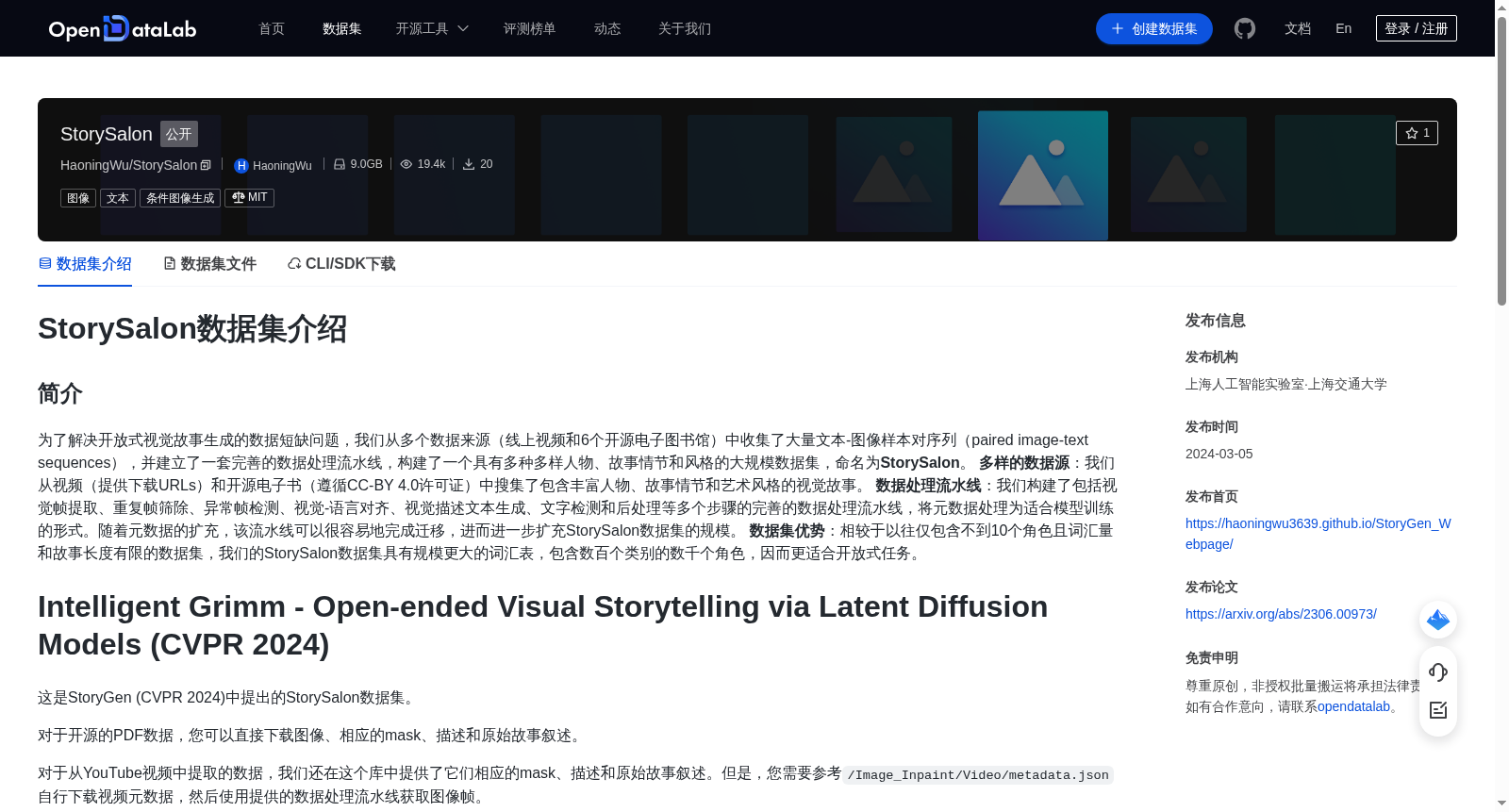
Task: Click the 免责申明 heading
Action: click(x=1212, y=658)
